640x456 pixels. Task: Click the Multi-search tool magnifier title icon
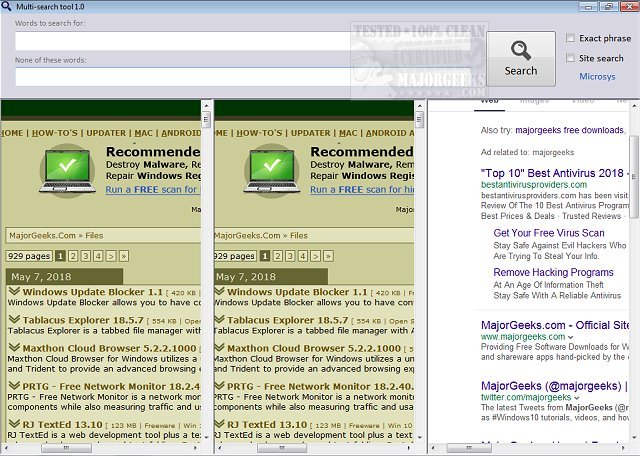(6, 6)
